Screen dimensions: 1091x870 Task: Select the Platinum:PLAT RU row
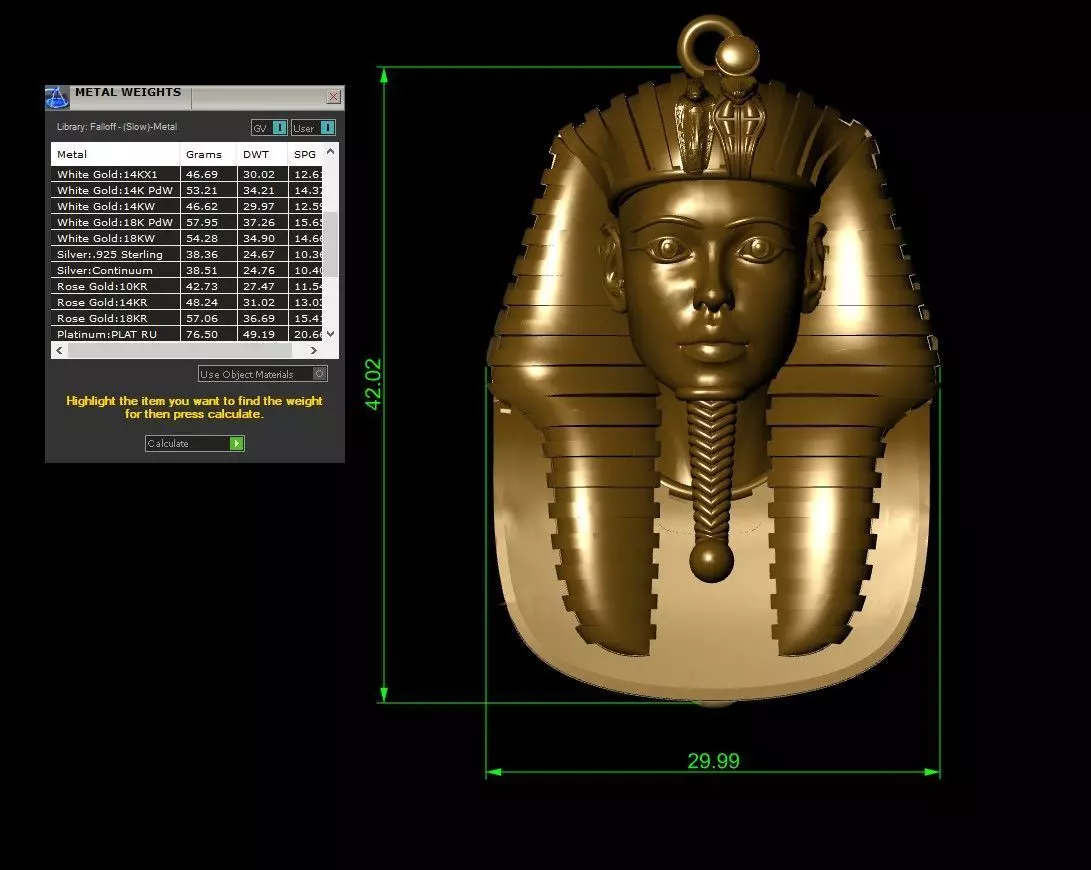click(x=187, y=334)
